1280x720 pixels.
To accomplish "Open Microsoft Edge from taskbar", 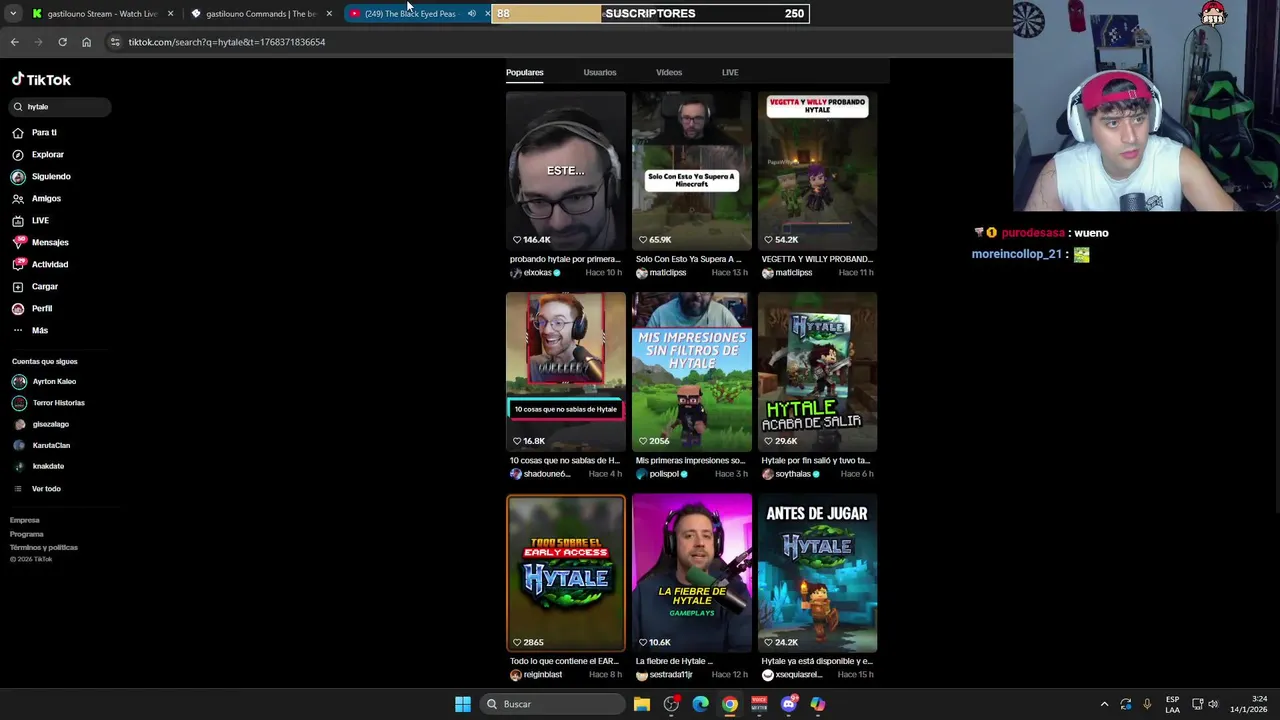I will pos(700,704).
